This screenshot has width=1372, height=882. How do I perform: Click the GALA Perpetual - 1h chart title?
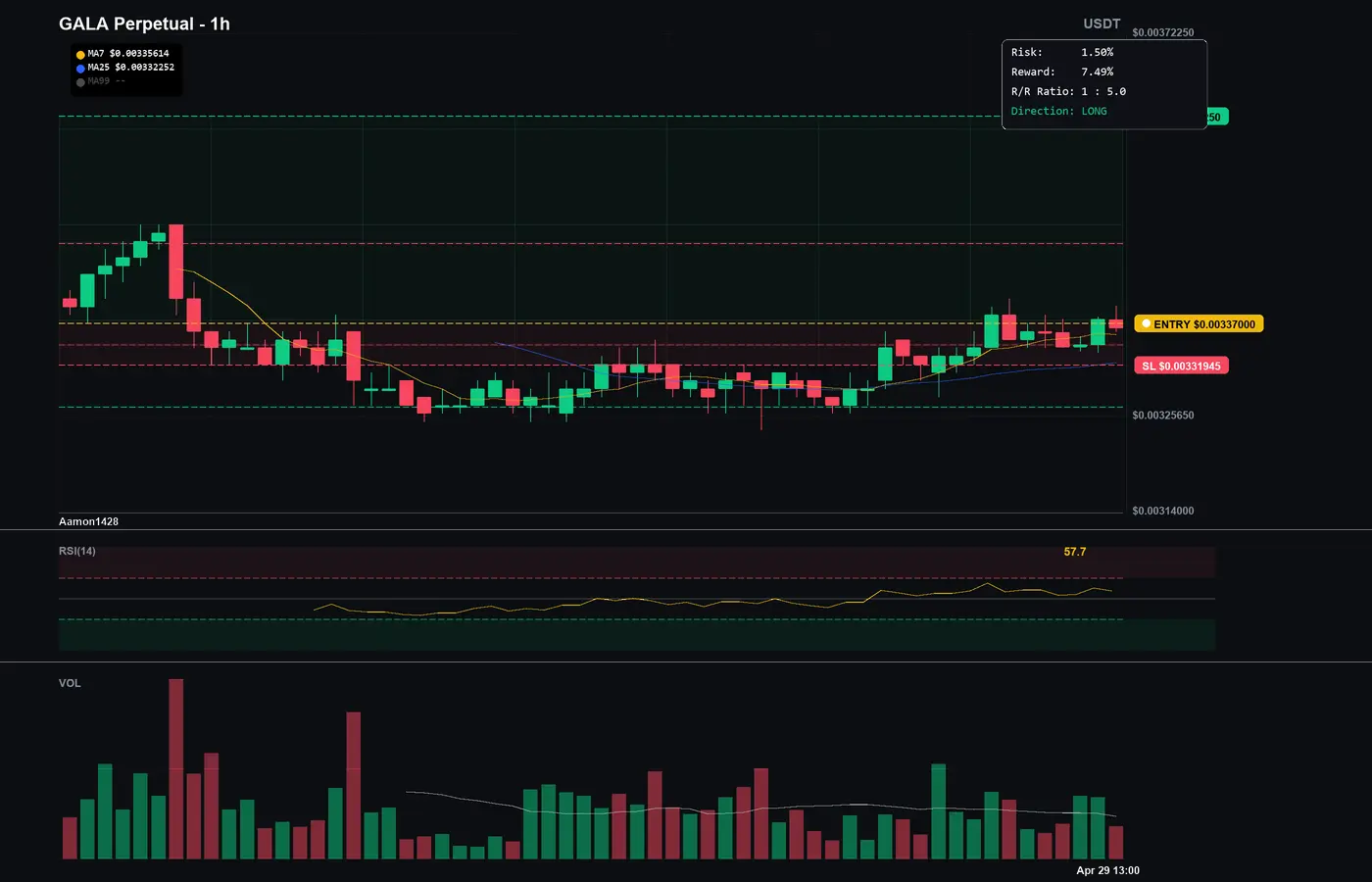coord(144,24)
